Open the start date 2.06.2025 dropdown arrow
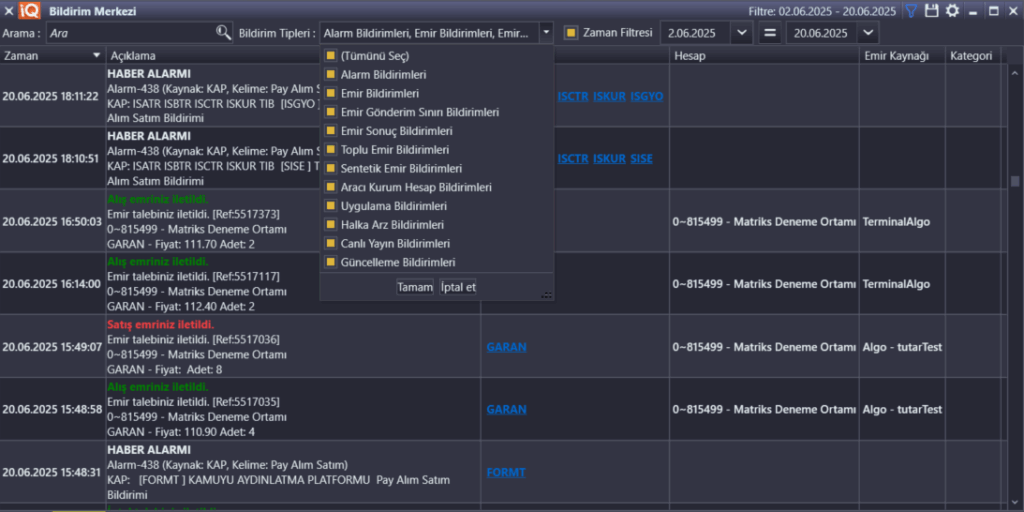 (741, 33)
